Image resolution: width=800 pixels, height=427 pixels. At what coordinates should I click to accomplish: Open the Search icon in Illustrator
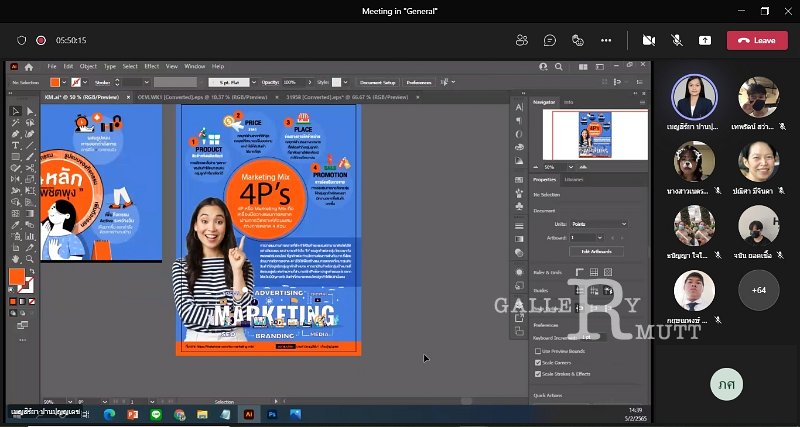click(559, 67)
